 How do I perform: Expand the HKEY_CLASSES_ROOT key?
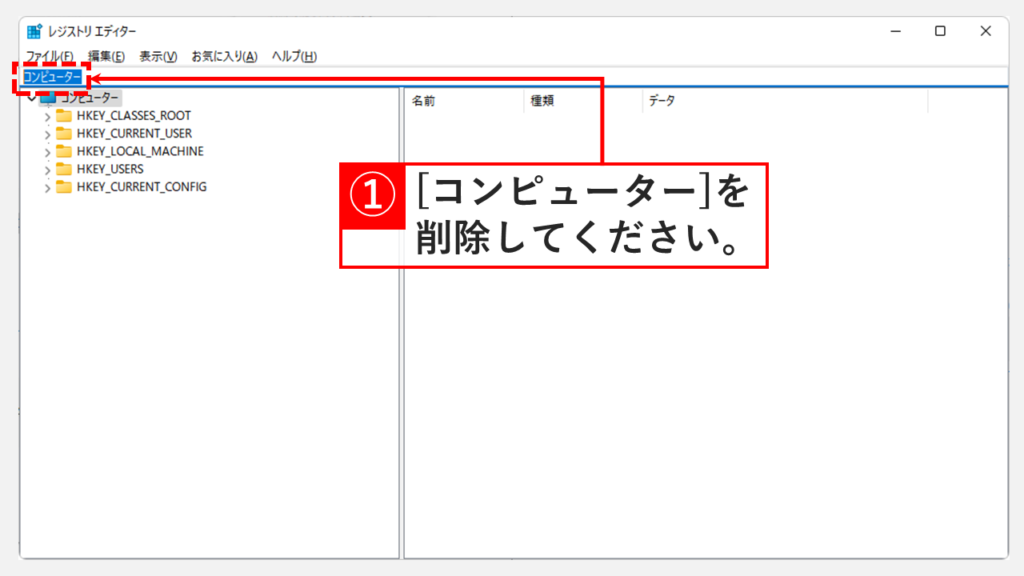click(x=47, y=116)
